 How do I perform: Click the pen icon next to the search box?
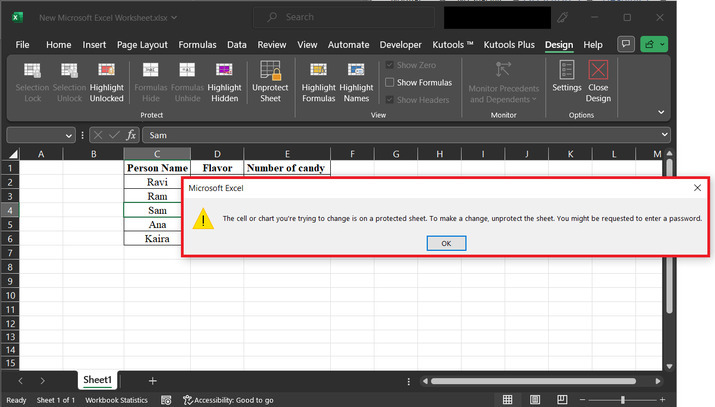[x=562, y=17]
